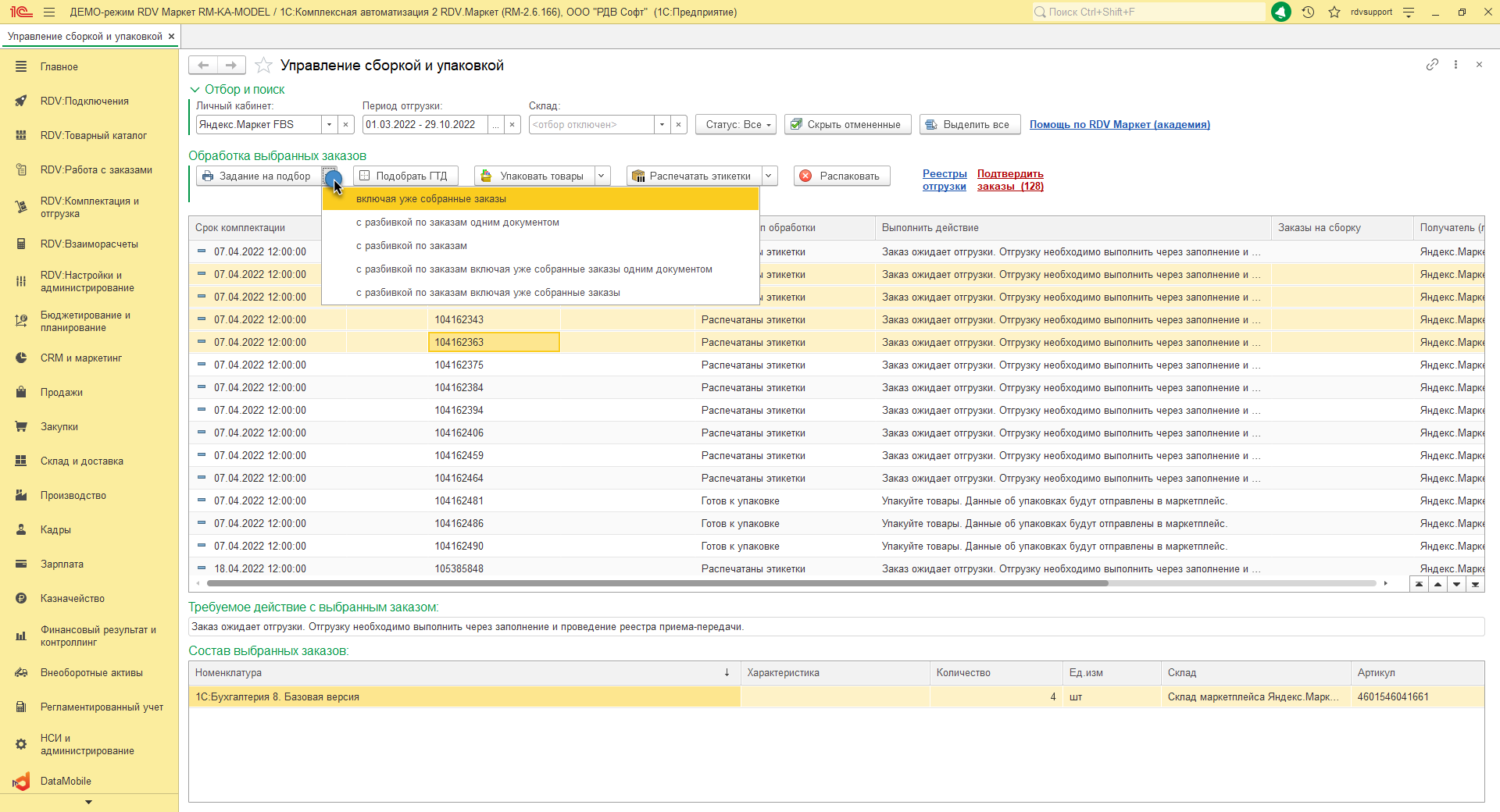Click the Распаковать button
1500x812 pixels.
coord(841,176)
